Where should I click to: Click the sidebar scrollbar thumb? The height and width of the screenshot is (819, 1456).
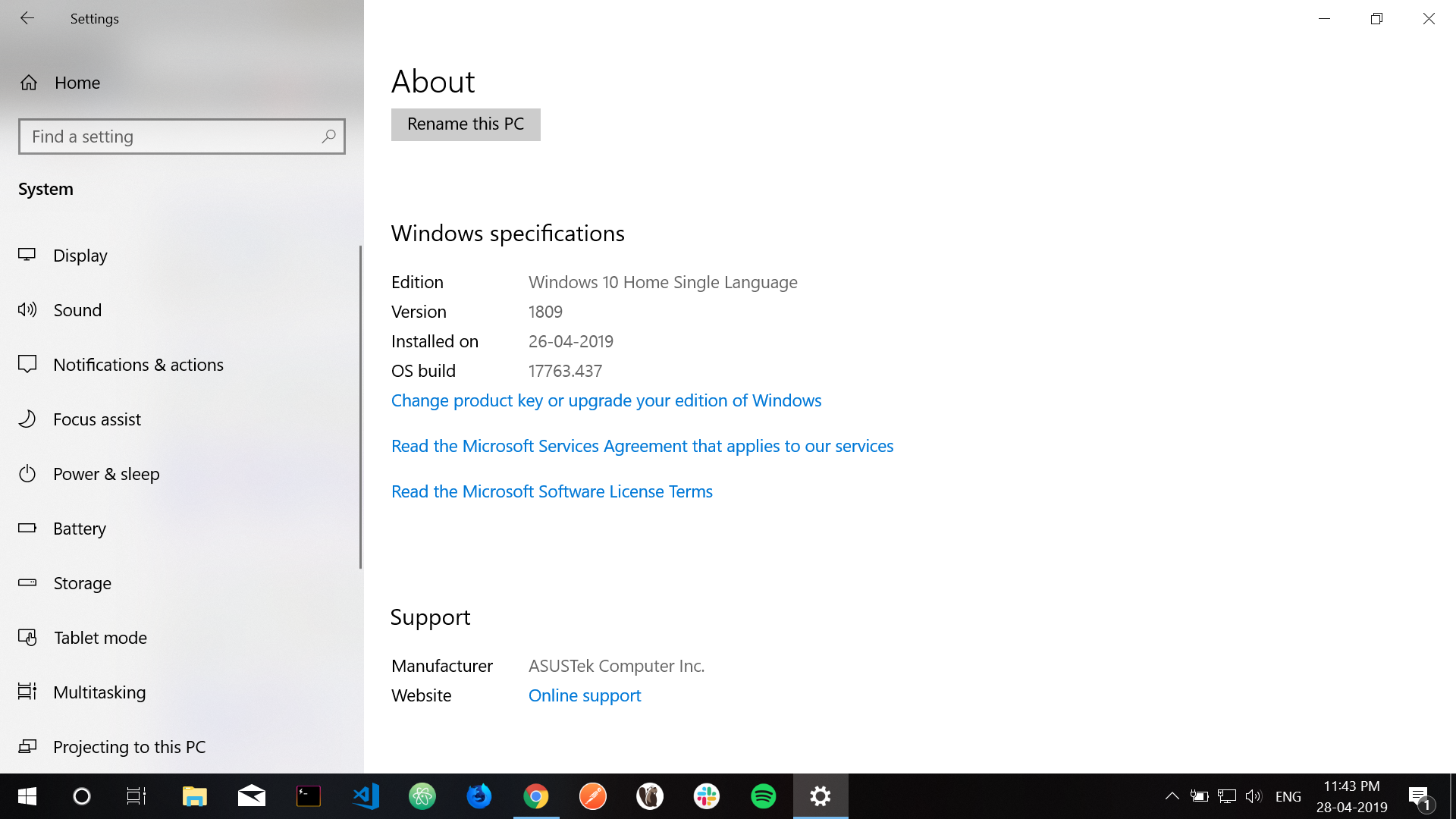(x=360, y=407)
